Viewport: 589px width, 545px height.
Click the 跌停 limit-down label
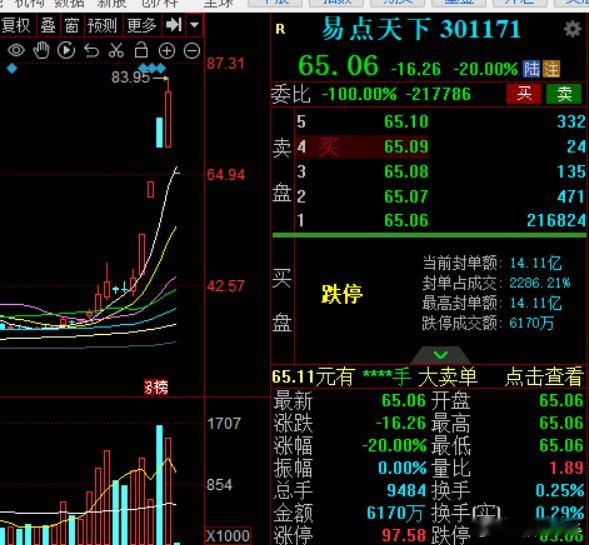pyautogui.click(x=342, y=294)
